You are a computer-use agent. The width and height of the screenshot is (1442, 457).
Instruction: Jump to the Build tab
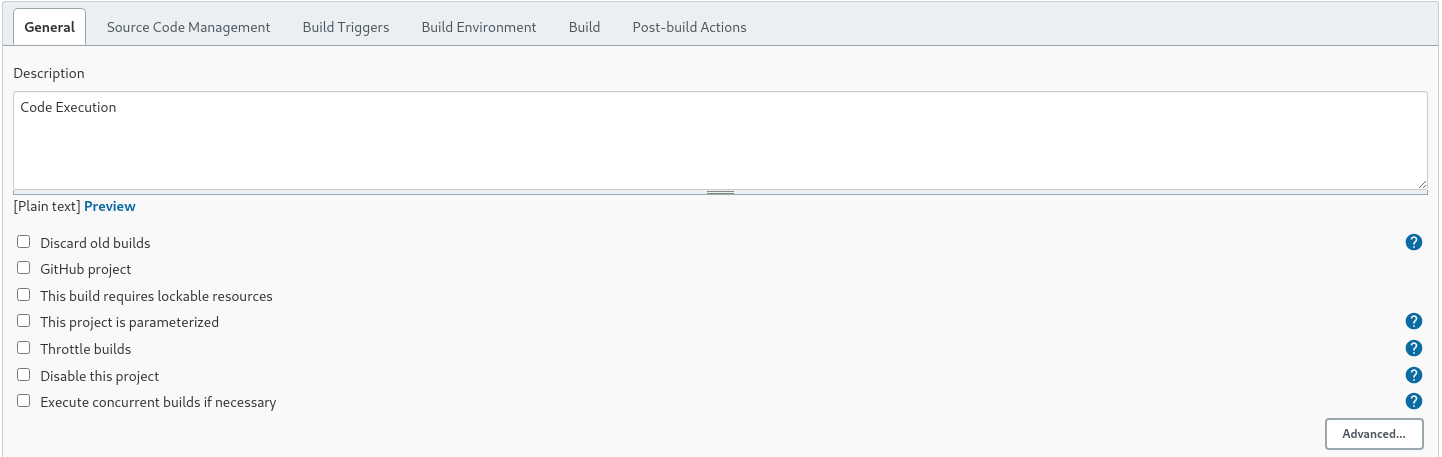coord(584,27)
